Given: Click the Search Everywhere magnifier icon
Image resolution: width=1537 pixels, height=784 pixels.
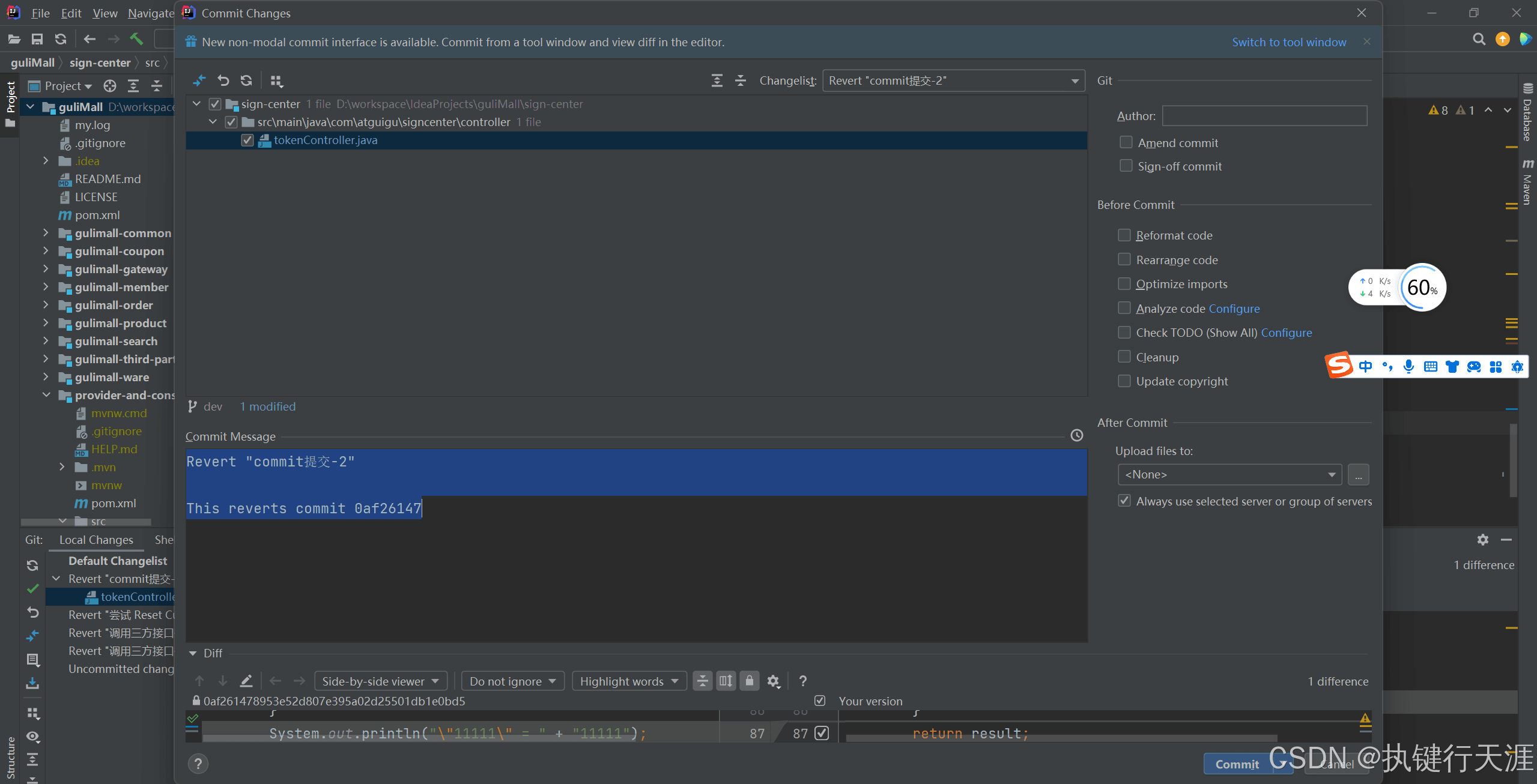Looking at the screenshot, I should pos(1479,40).
